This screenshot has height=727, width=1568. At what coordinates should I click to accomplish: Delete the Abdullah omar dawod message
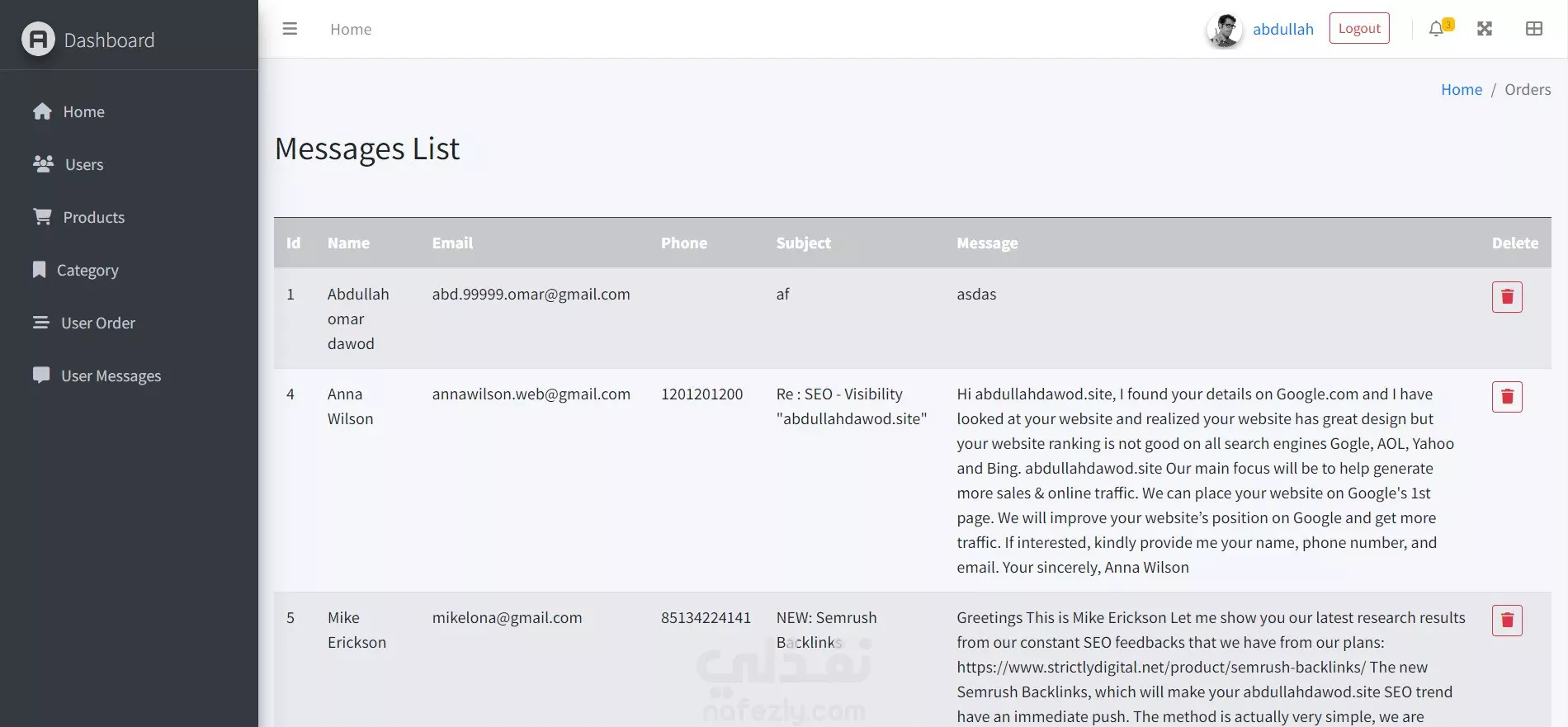tap(1507, 297)
